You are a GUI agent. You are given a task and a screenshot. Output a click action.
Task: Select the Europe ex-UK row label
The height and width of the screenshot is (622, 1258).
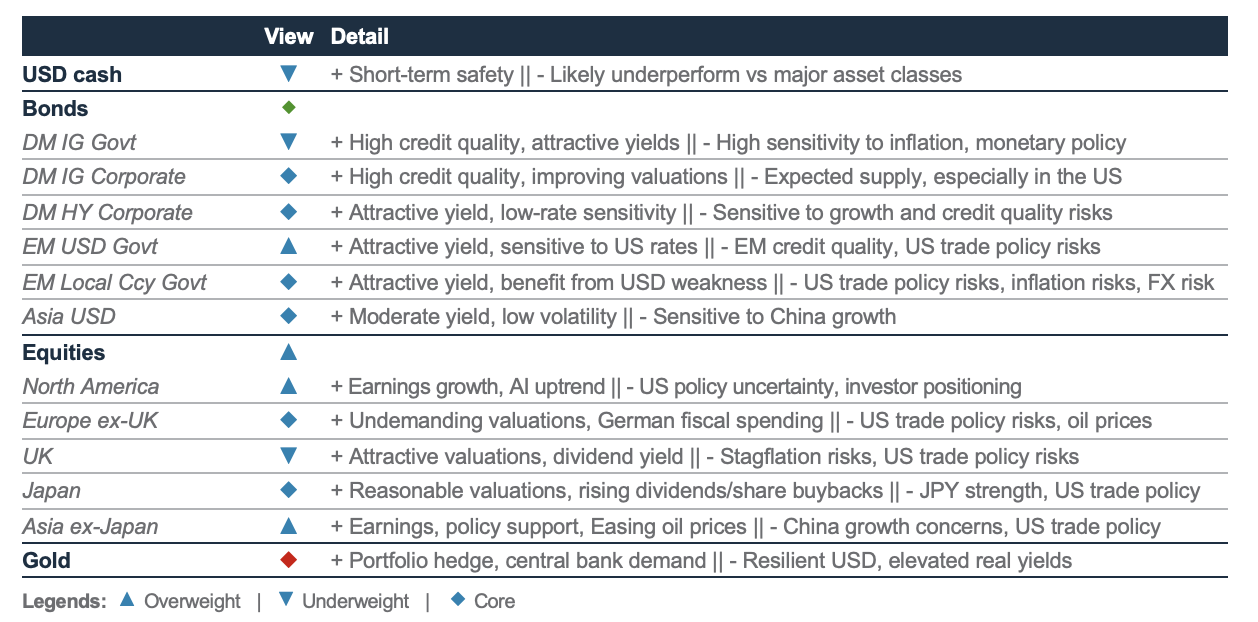tap(91, 421)
